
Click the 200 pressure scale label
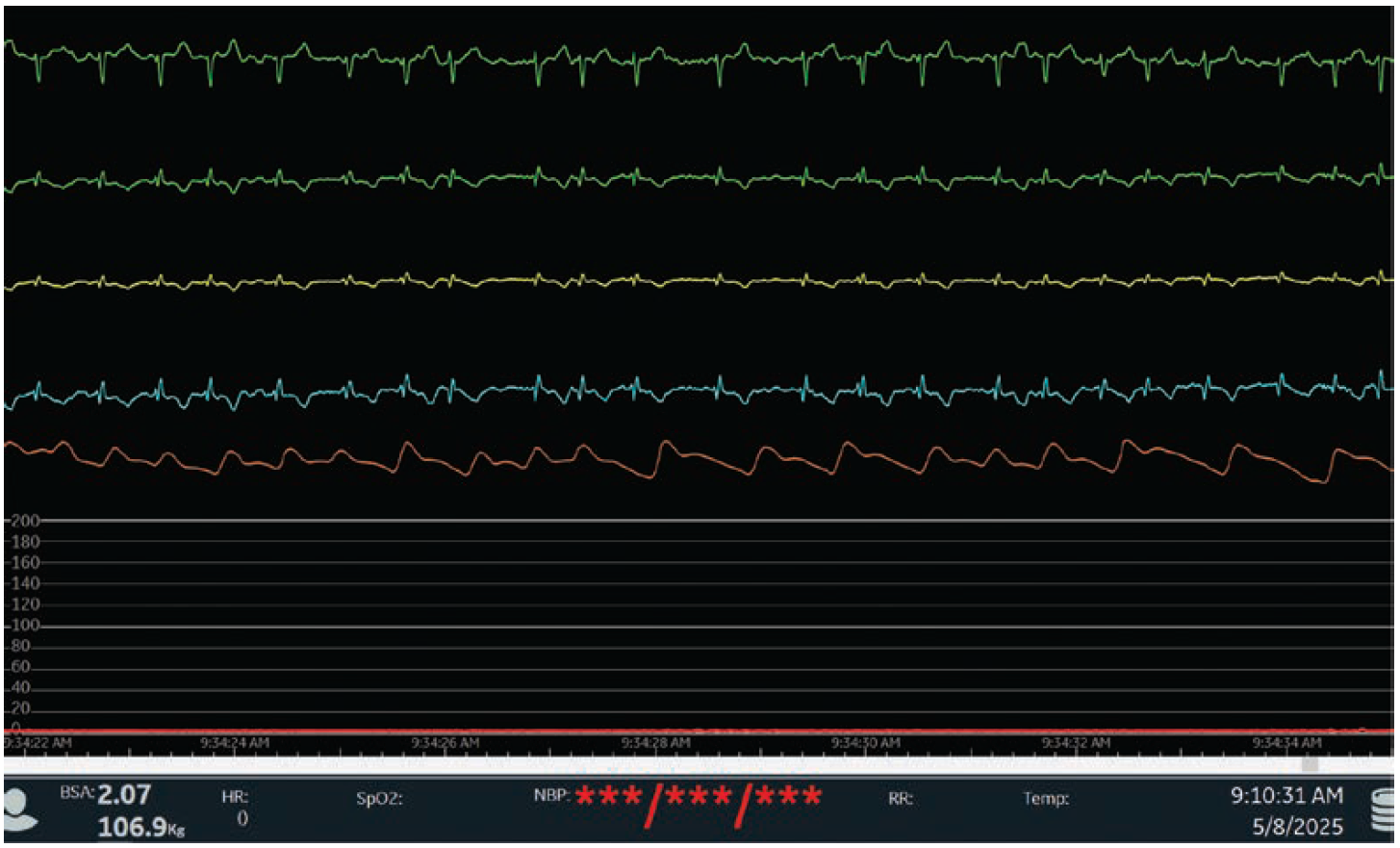pos(25,521)
